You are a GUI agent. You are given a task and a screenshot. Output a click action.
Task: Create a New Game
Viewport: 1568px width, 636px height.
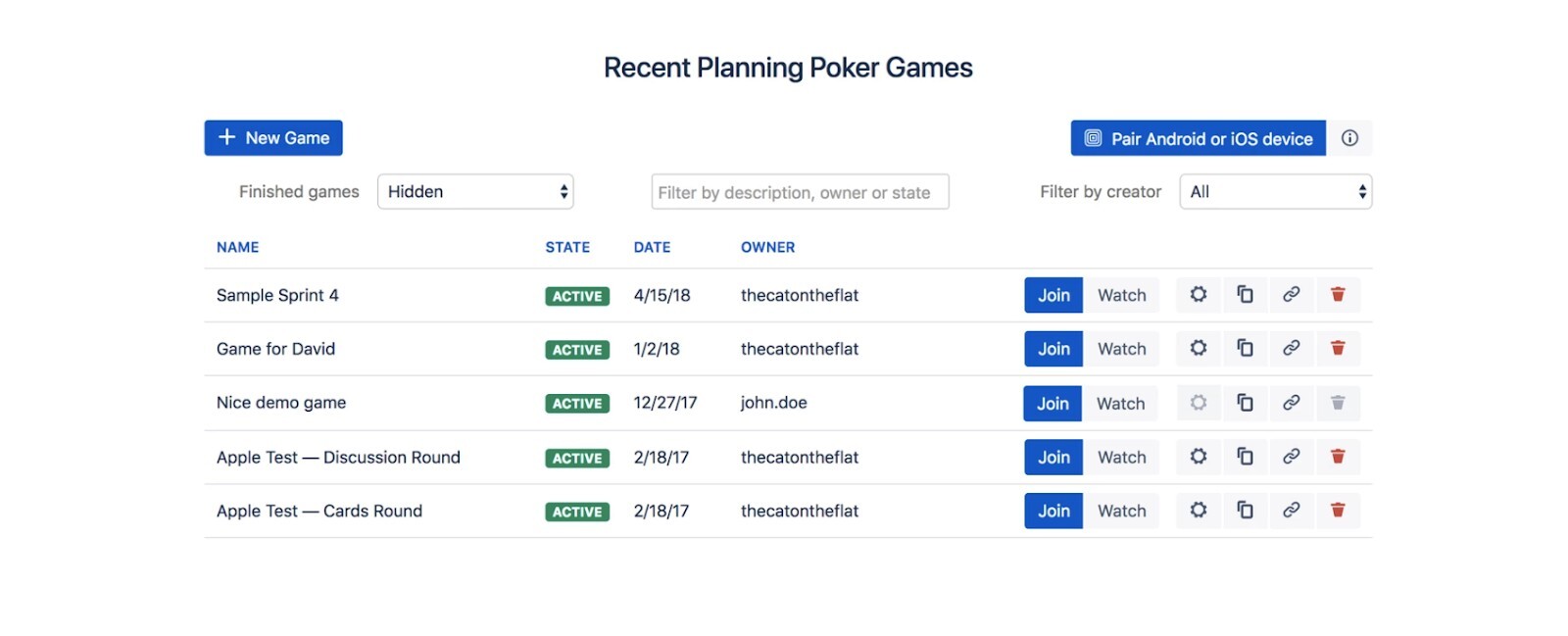(x=273, y=137)
